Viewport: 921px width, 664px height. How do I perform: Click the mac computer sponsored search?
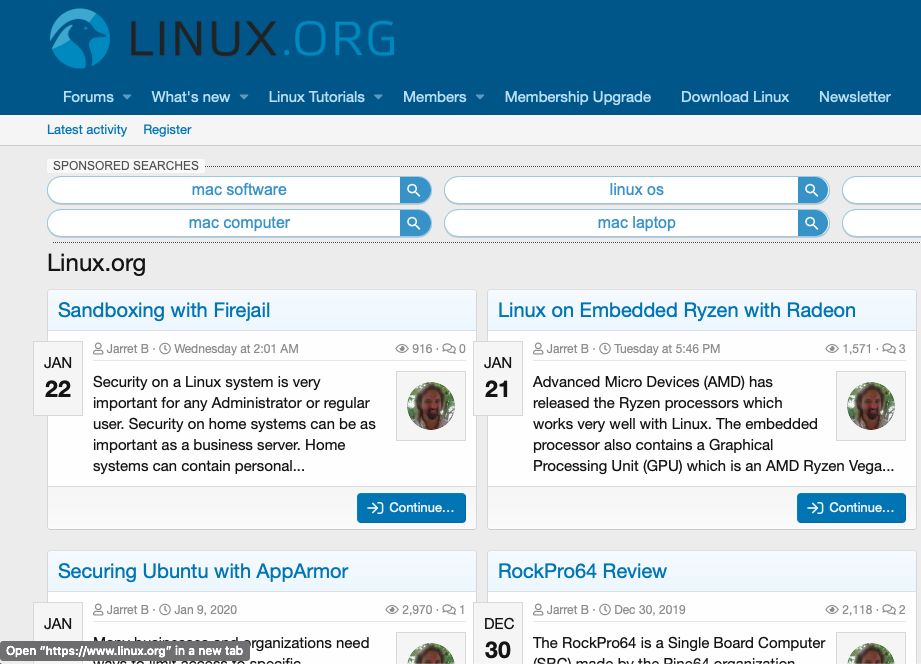point(239,223)
